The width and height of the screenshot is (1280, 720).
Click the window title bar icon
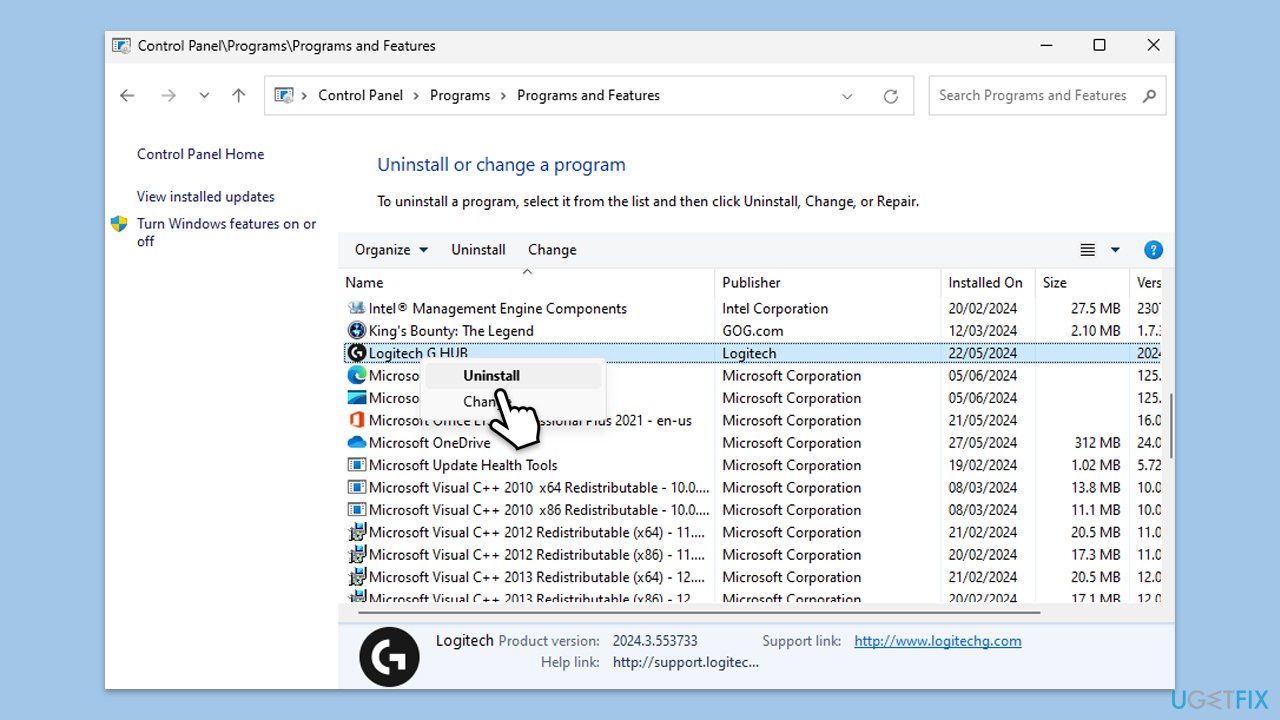(x=122, y=46)
